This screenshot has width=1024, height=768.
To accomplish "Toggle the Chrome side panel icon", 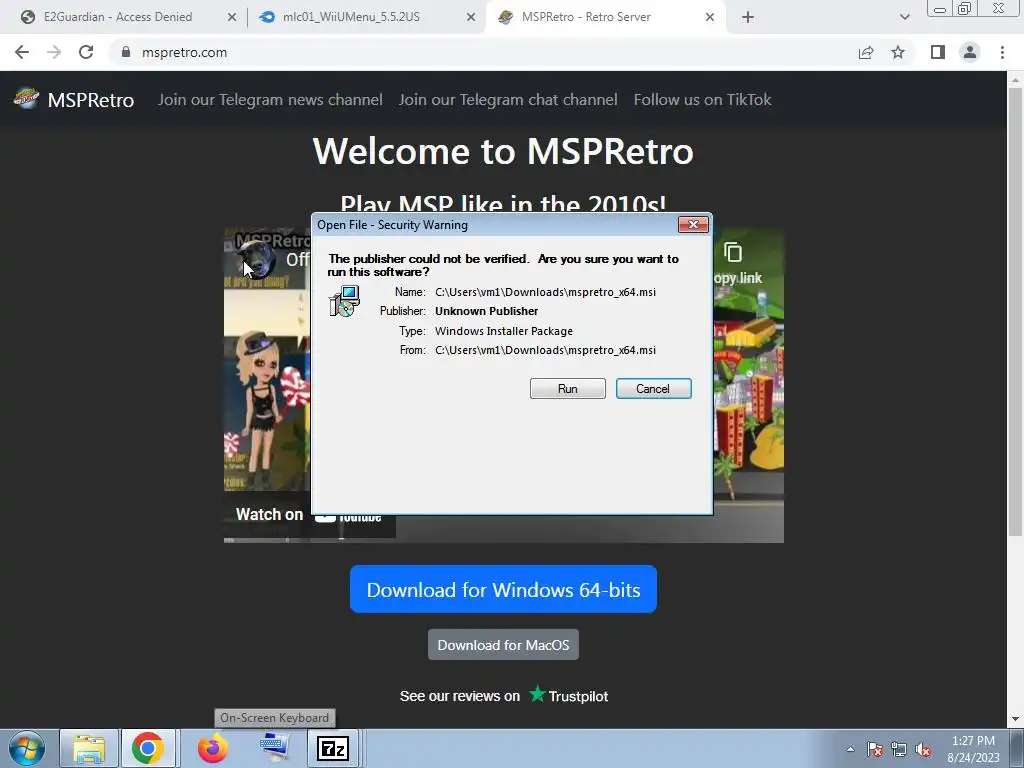I will [938, 52].
